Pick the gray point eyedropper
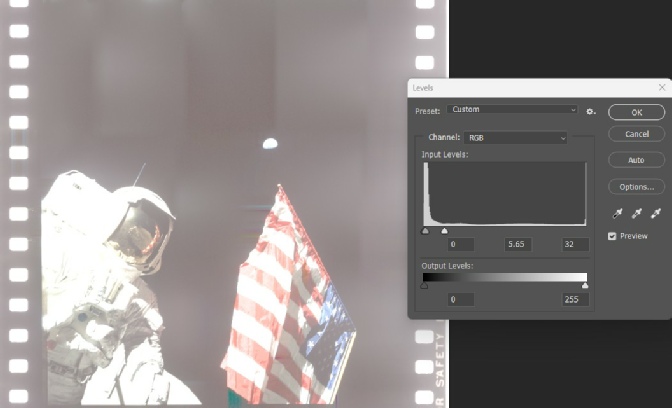This screenshot has width=672, height=408. [x=637, y=213]
